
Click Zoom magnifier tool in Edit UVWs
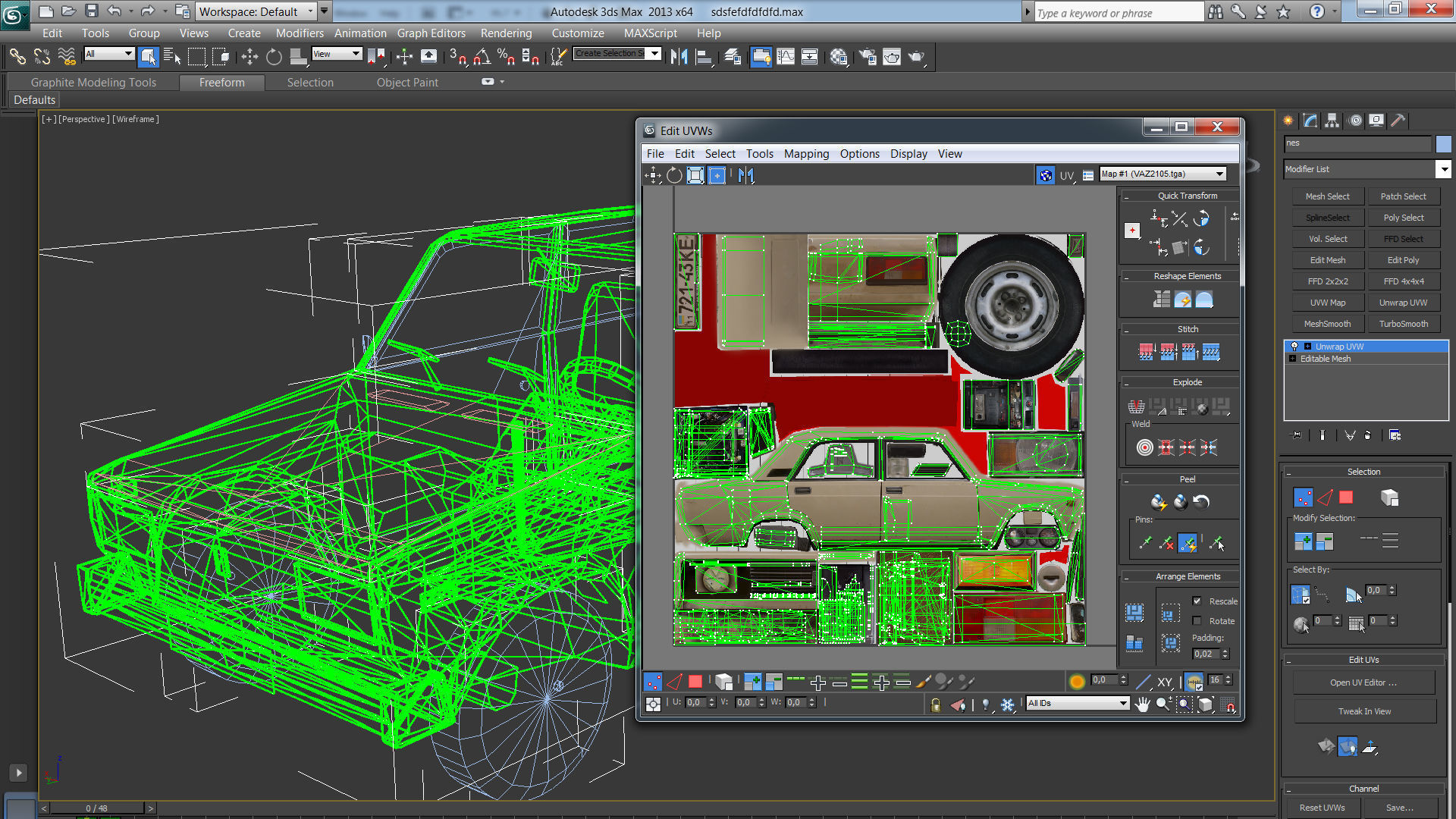pyautogui.click(x=1163, y=704)
